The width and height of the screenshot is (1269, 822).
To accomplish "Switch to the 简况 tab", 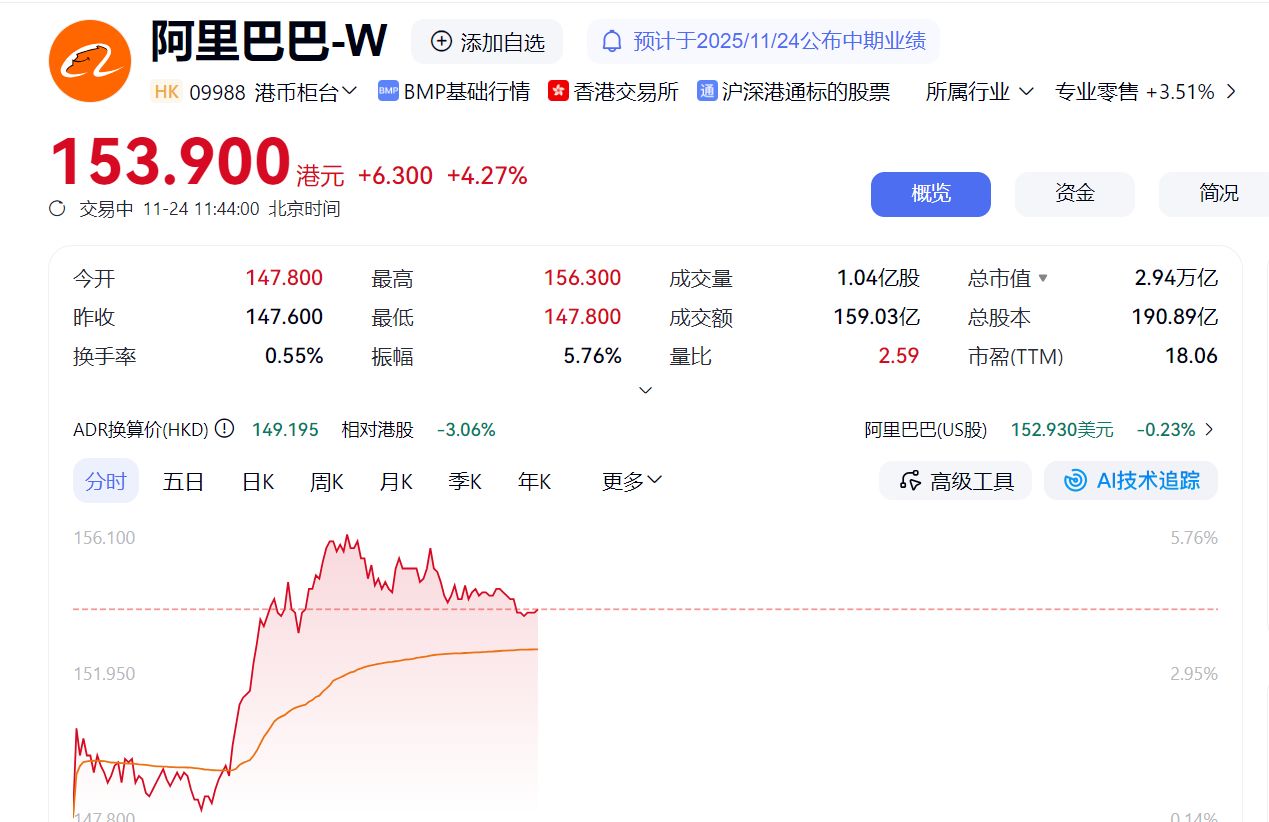I will tap(1217, 194).
